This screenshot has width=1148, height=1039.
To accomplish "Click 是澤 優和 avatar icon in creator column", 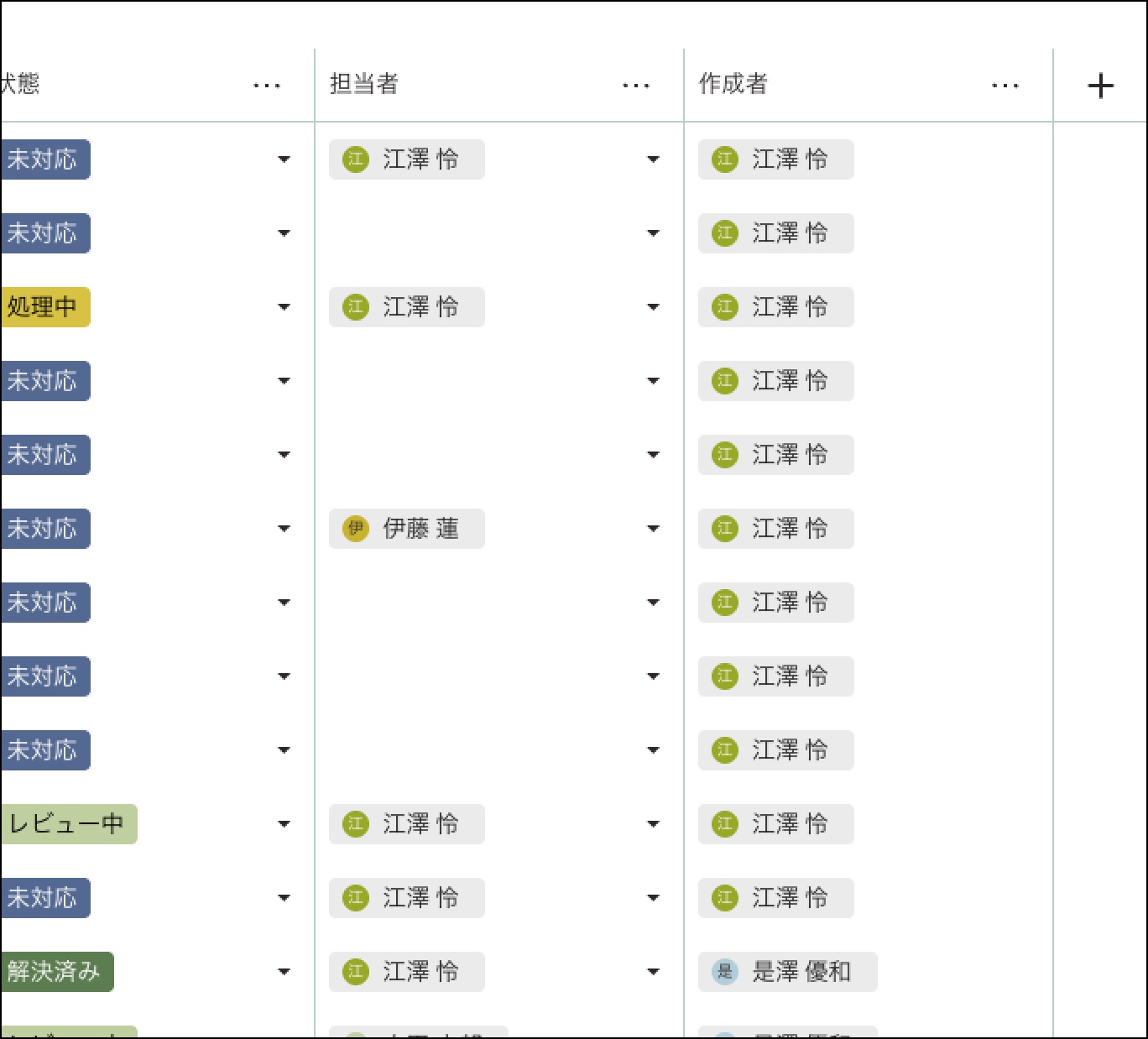I will (x=725, y=972).
